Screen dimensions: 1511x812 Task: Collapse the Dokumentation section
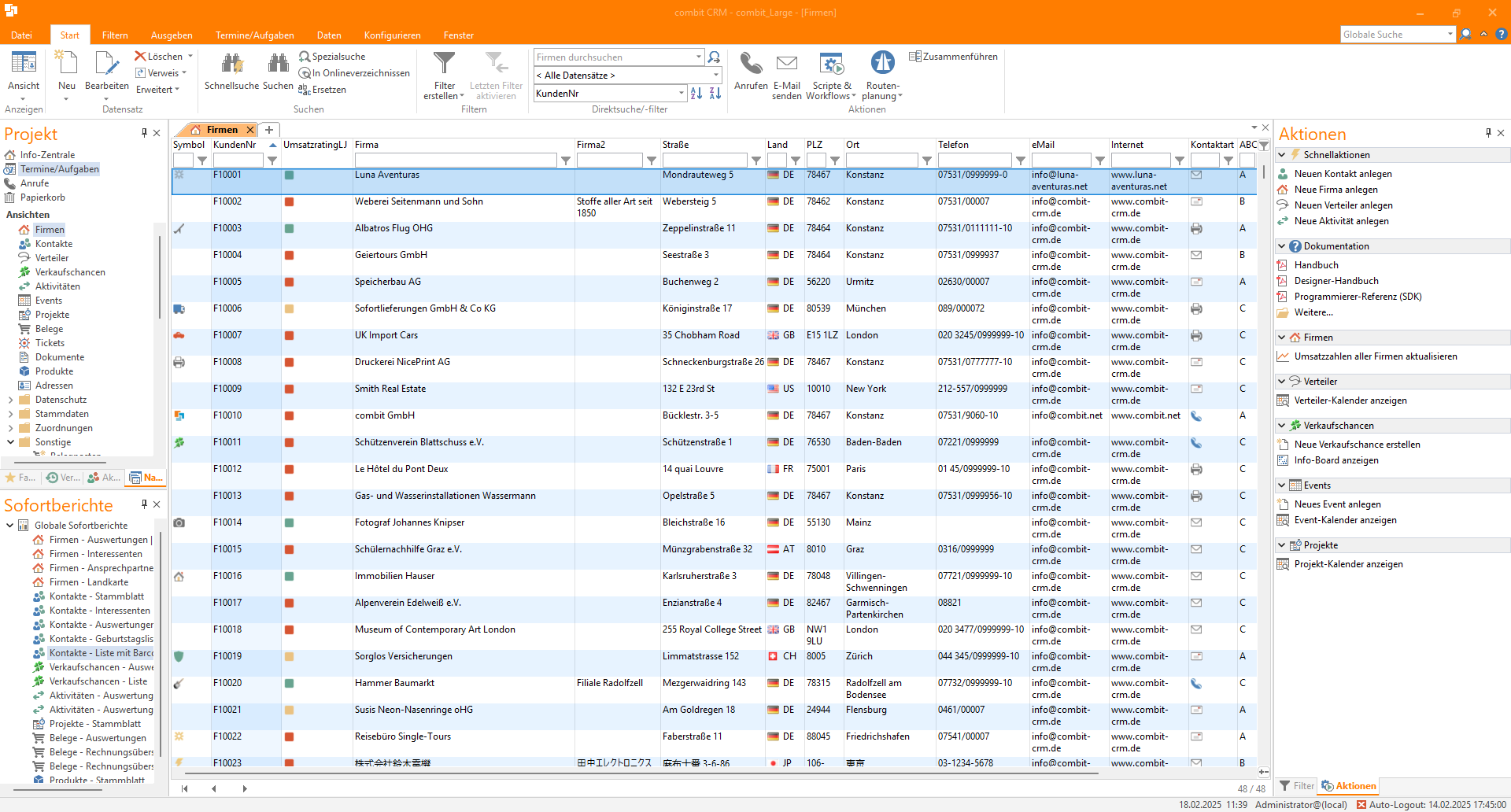(1282, 246)
